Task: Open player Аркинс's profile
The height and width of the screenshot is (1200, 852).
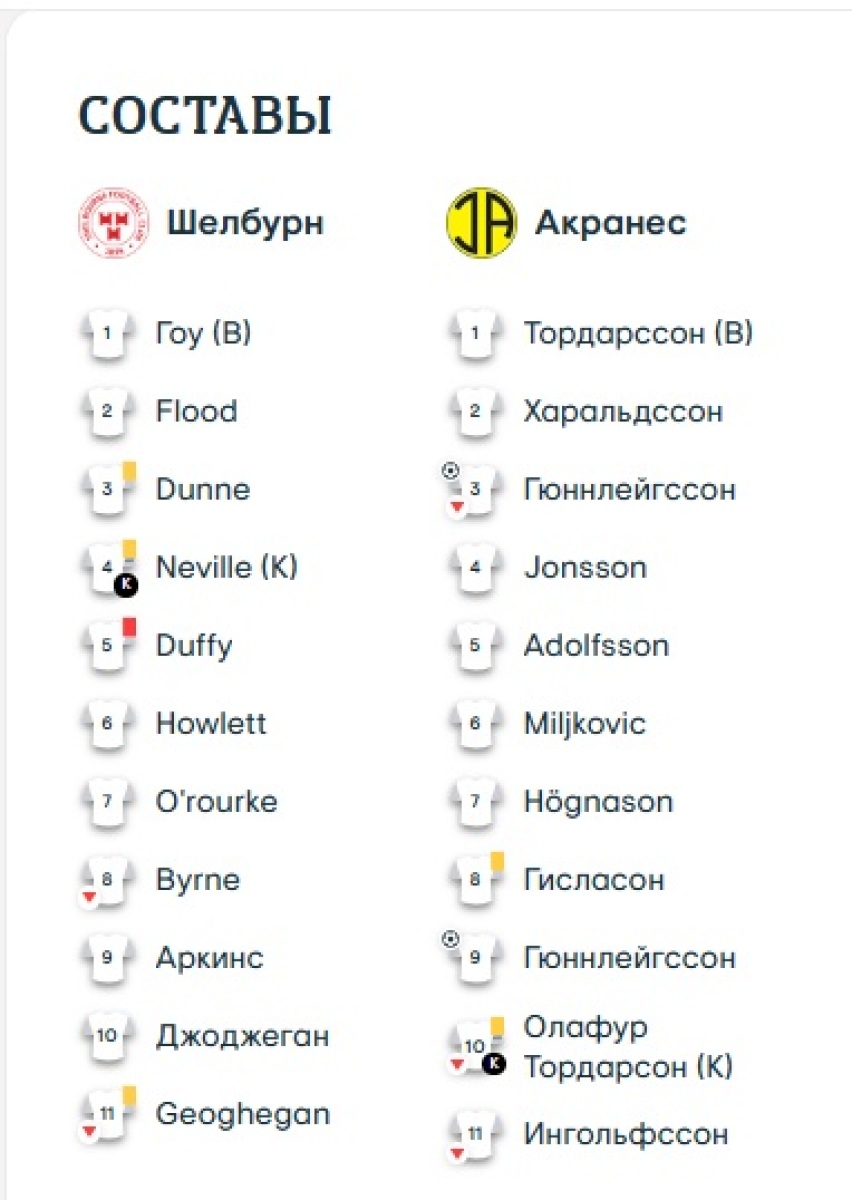Action: click(209, 957)
